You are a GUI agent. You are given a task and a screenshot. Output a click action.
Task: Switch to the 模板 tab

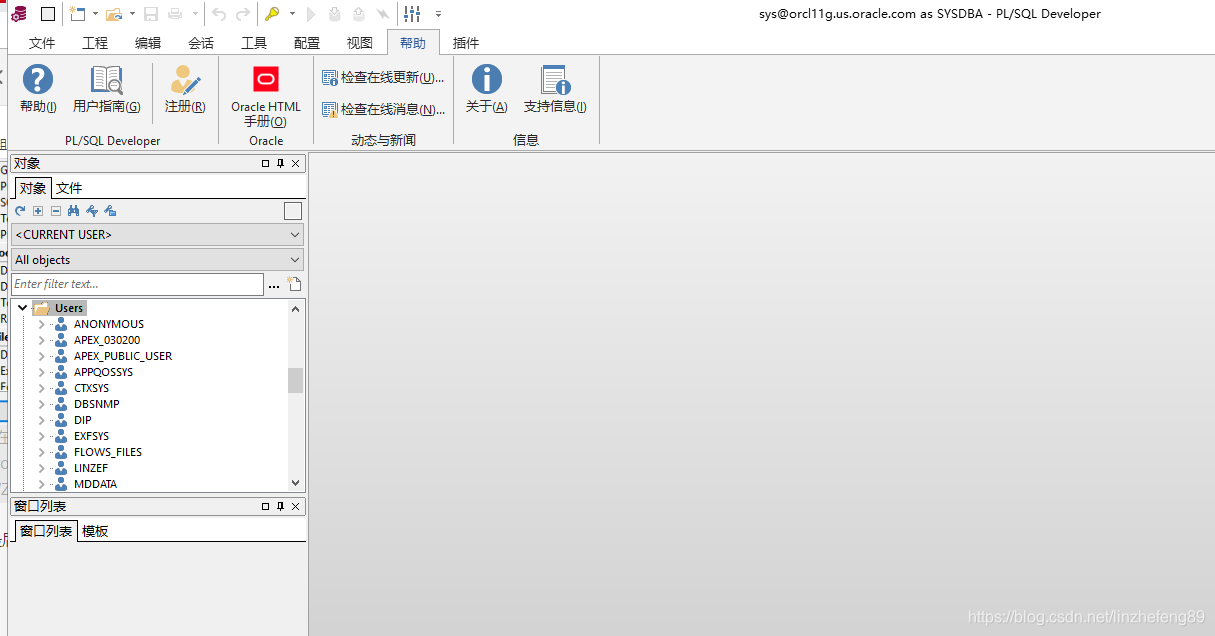(95, 531)
